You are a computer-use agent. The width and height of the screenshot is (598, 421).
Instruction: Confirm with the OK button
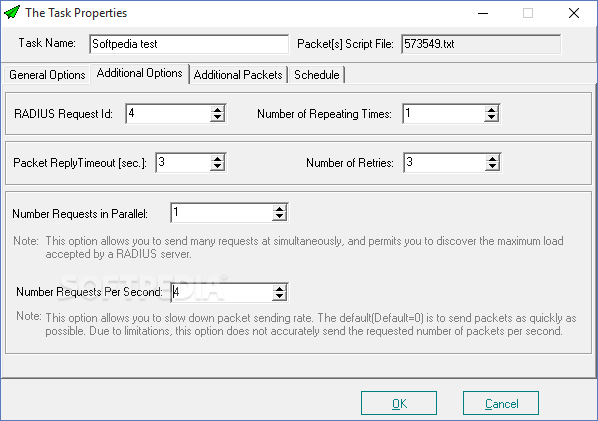click(x=399, y=403)
